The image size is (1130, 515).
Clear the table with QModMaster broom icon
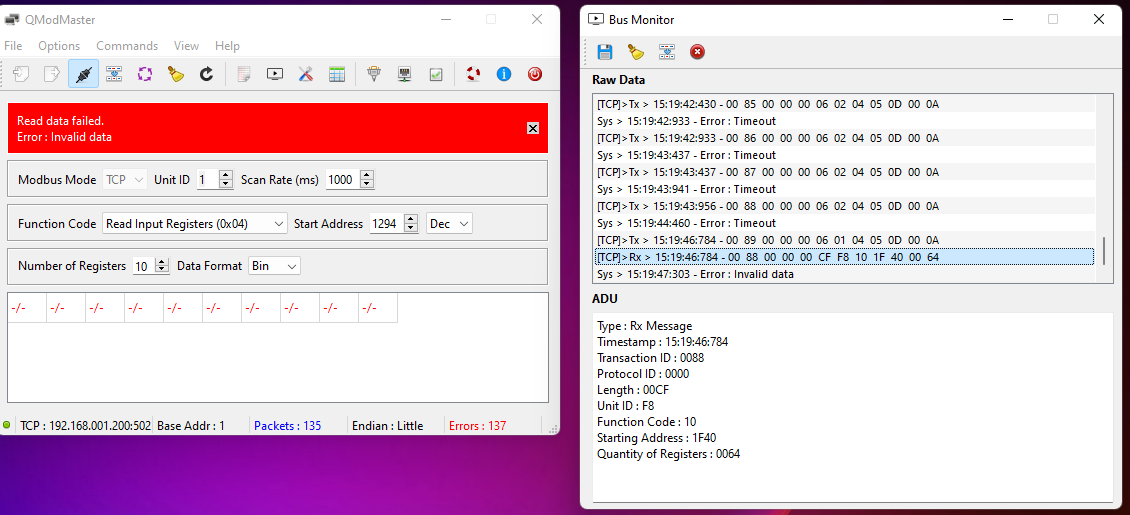tap(176, 73)
